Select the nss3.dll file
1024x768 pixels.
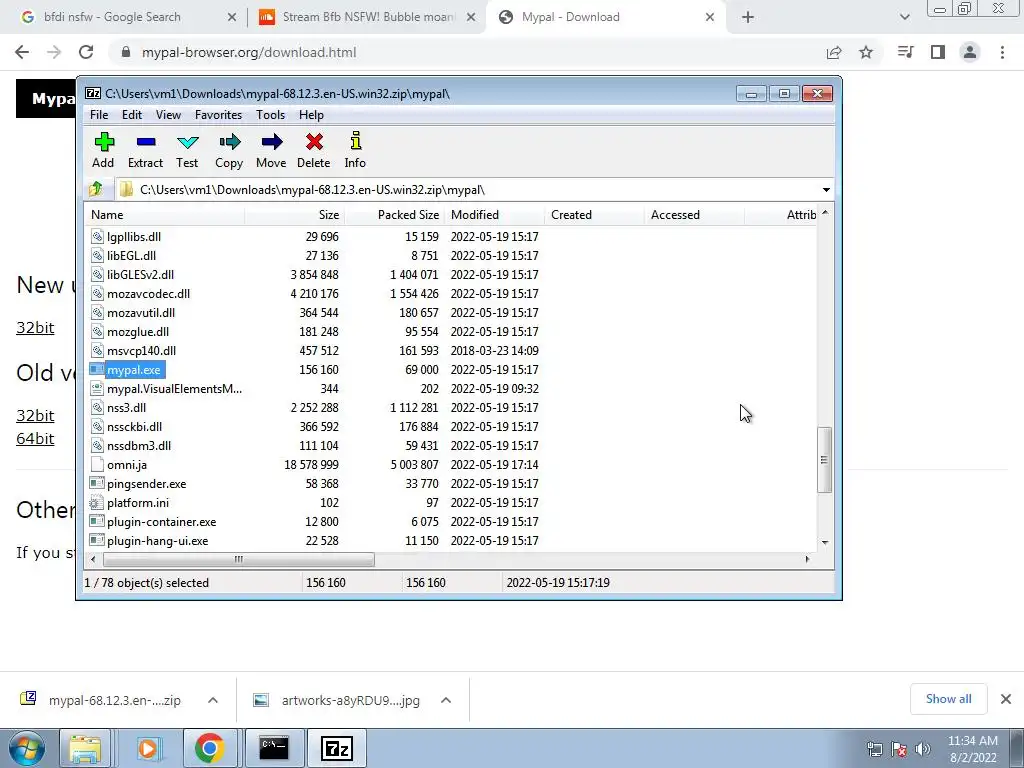coord(127,408)
